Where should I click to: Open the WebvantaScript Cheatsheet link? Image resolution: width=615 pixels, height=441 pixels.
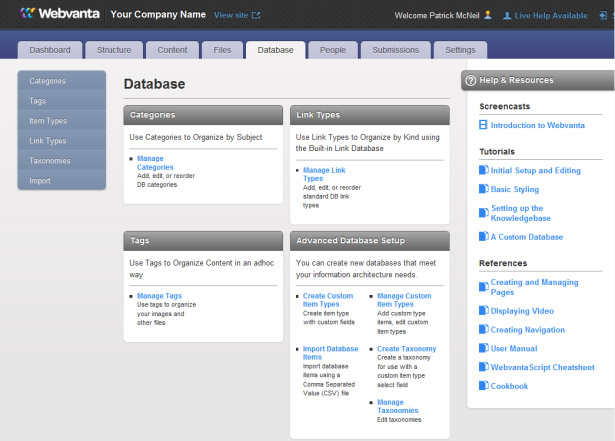pos(542,367)
